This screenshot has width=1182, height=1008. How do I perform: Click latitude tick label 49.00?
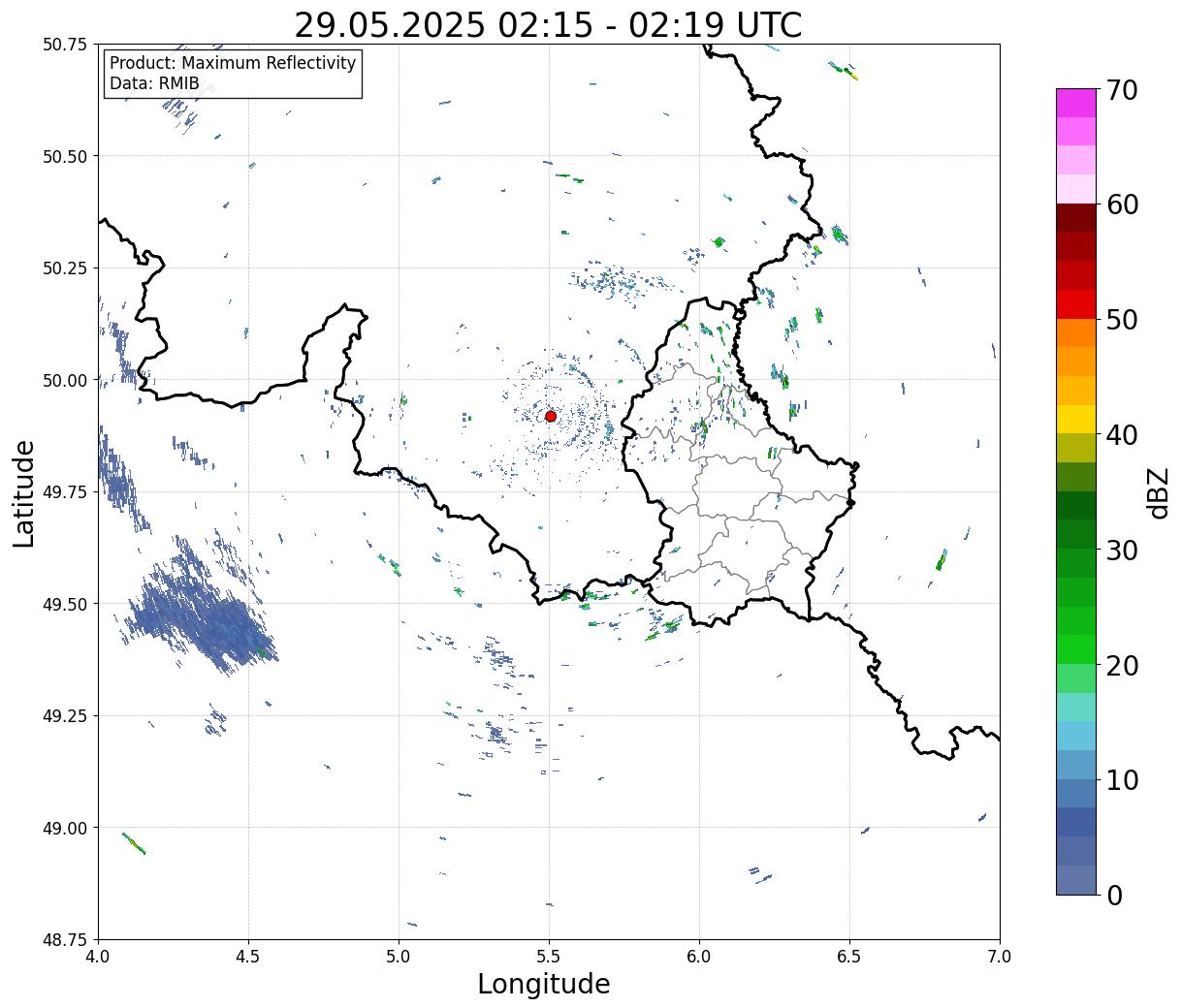[65, 828]
